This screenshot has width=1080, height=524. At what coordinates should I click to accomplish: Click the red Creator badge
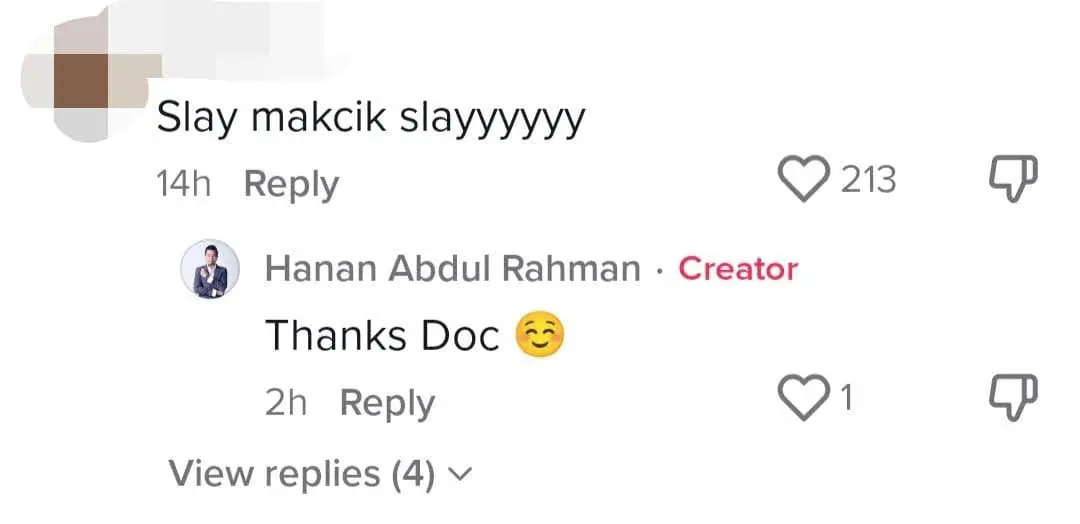pos(738,269)
